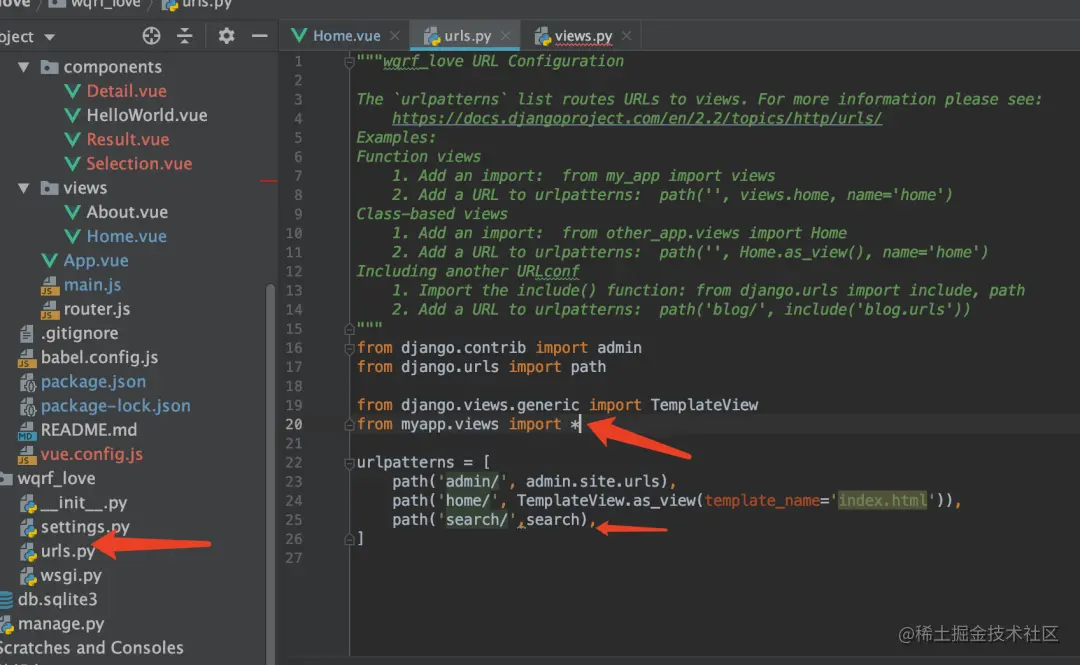Select package-lock.json file
This screenshot has height=665, width=1080.
click(116, 406)
